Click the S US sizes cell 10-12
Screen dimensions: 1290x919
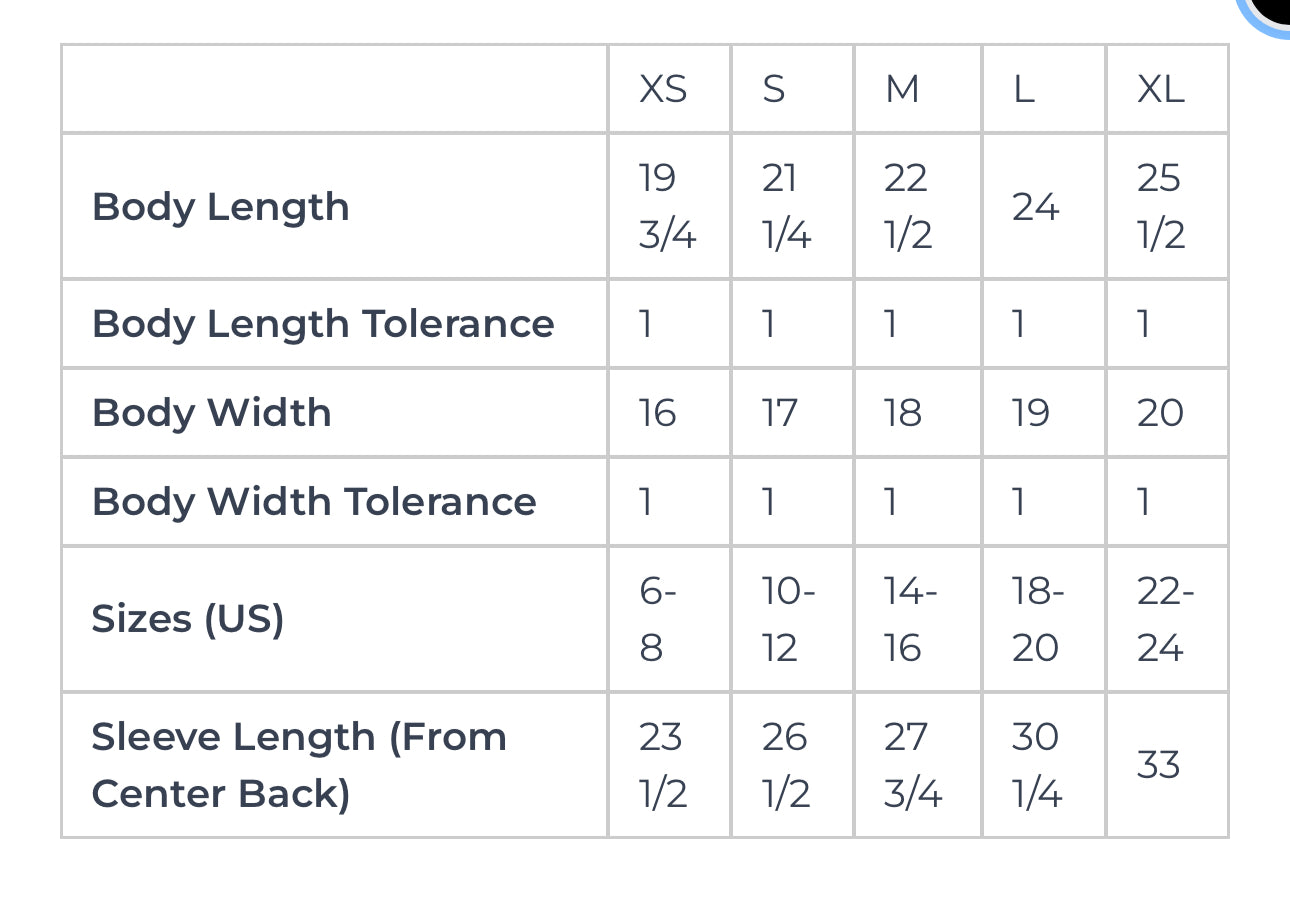788,620
